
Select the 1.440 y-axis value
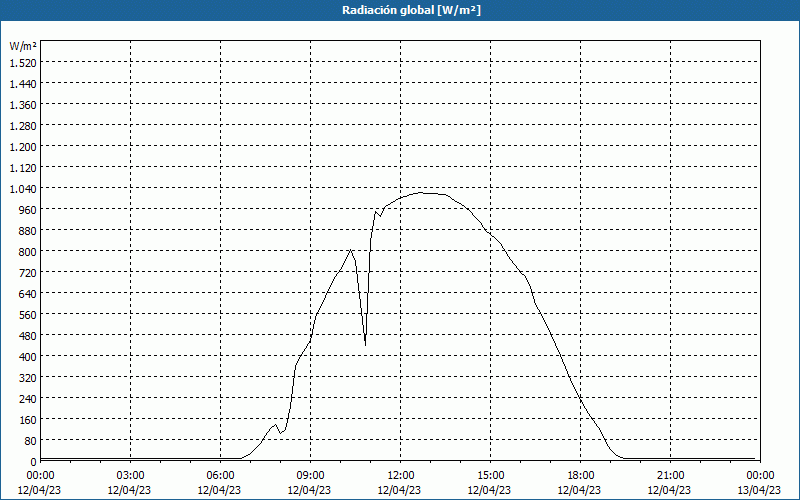coord(23,84)
